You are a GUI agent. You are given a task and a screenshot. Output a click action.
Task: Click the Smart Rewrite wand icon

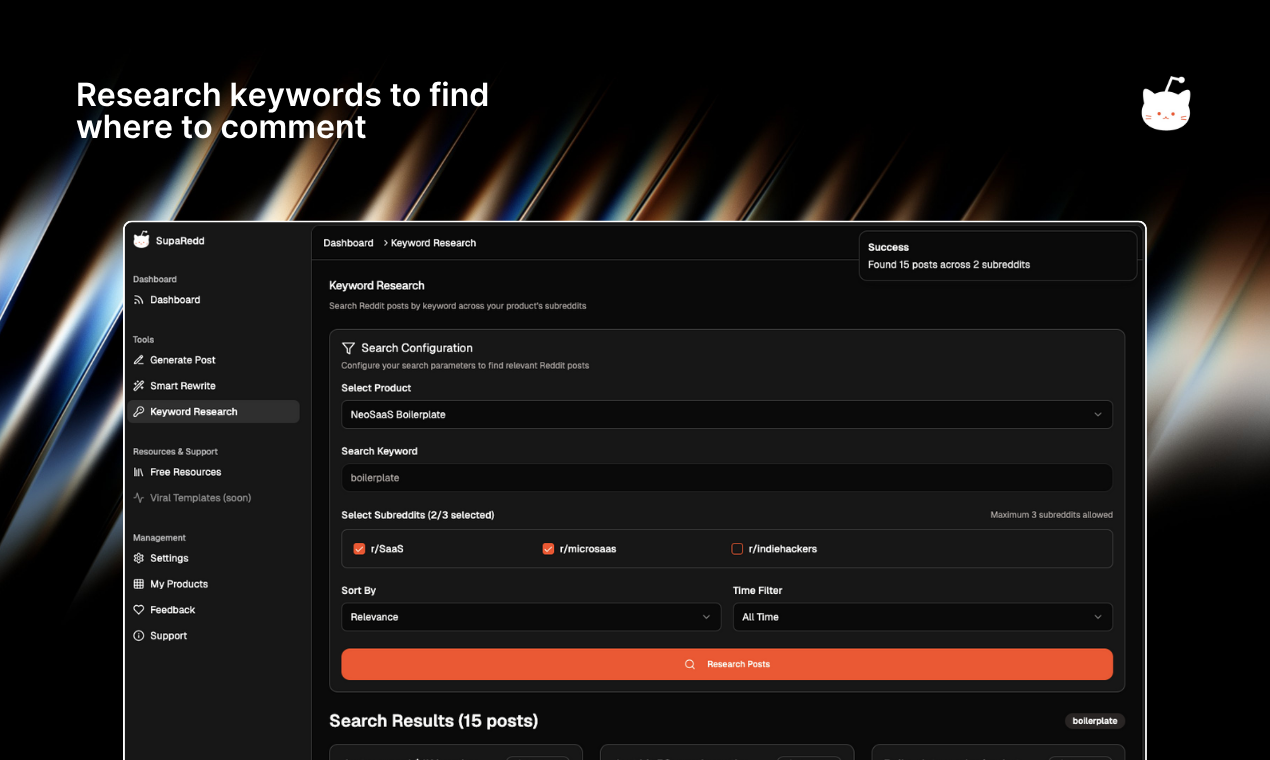pos(139,386)
